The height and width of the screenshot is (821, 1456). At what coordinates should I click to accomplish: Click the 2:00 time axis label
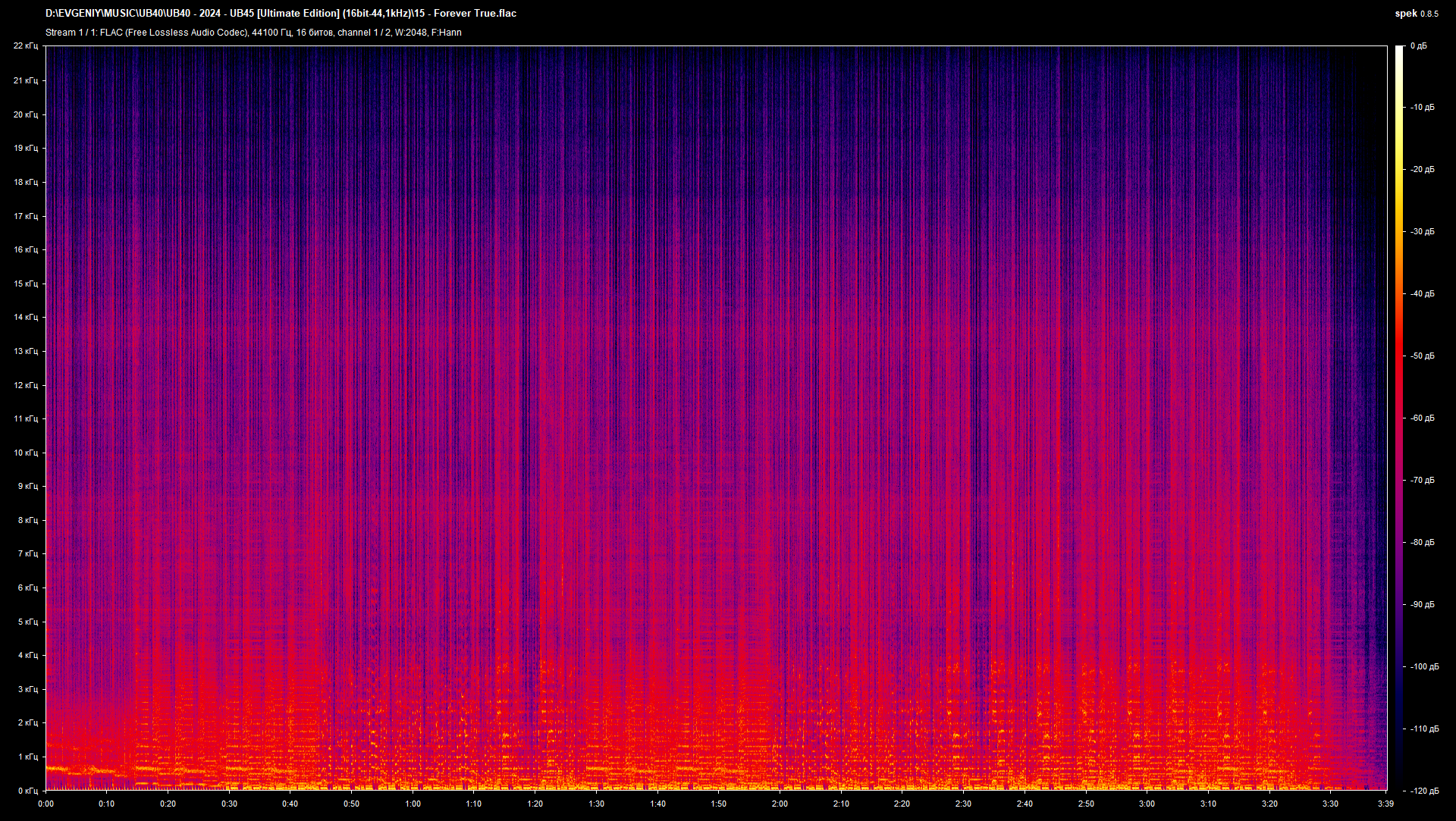(780, 804)
